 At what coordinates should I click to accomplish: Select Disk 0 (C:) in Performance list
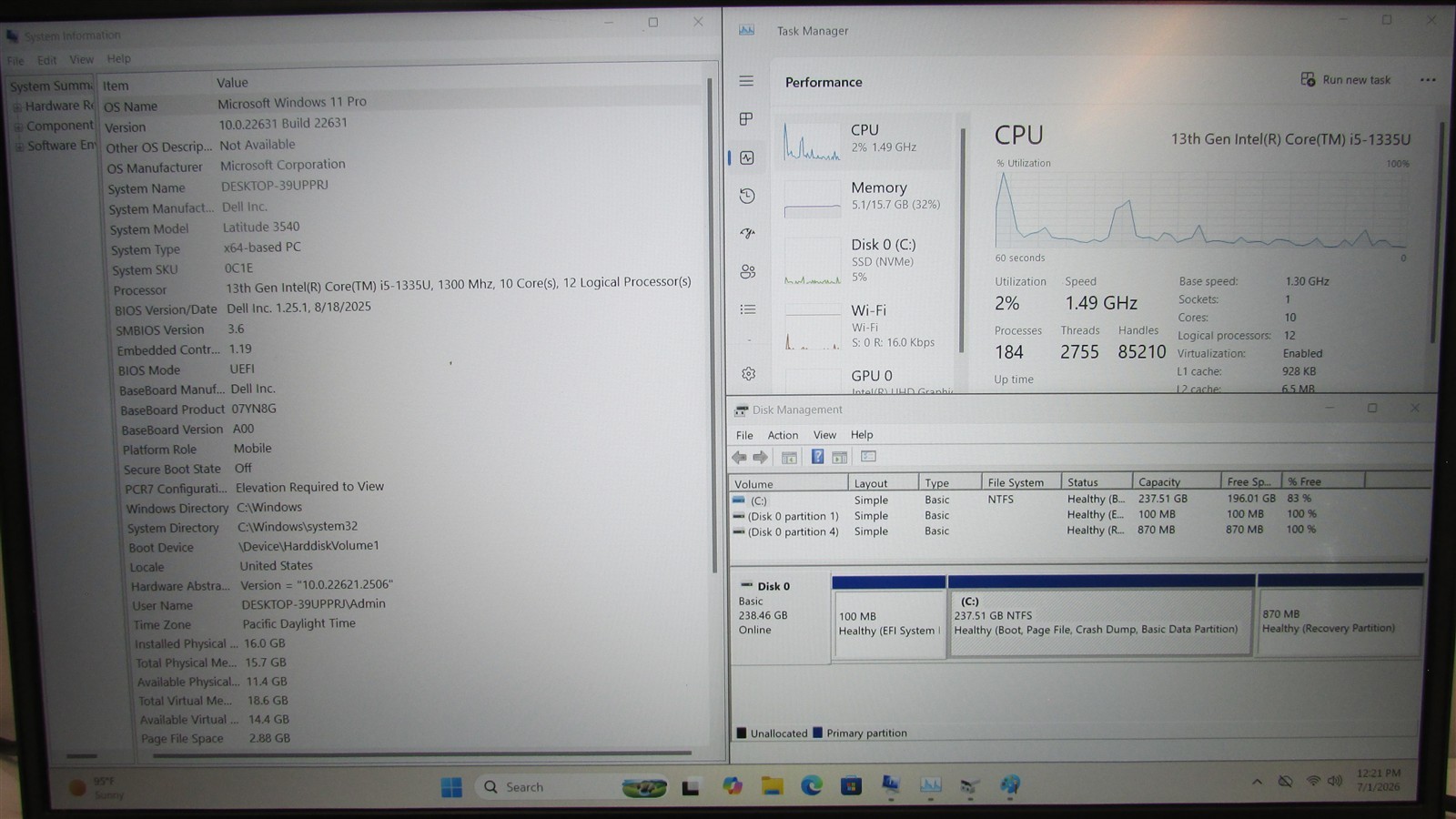click(864, 260)
